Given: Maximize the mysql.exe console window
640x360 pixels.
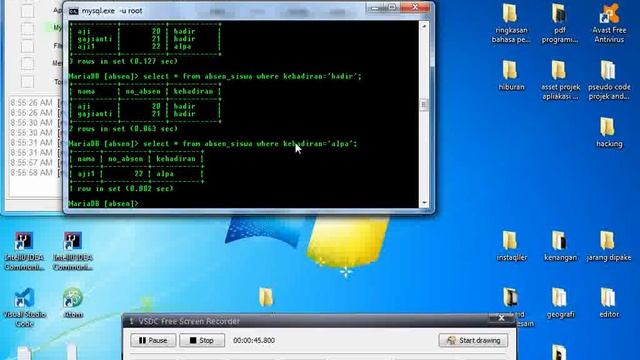Looking at the screenshot, I should [x=392, y=7].
